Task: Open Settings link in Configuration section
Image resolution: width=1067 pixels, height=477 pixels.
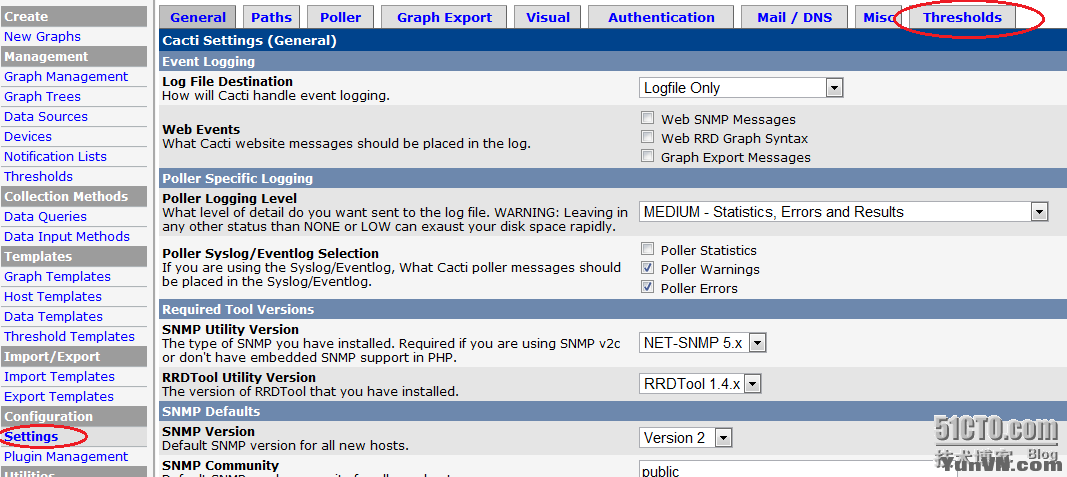Action: pos(31,436)
